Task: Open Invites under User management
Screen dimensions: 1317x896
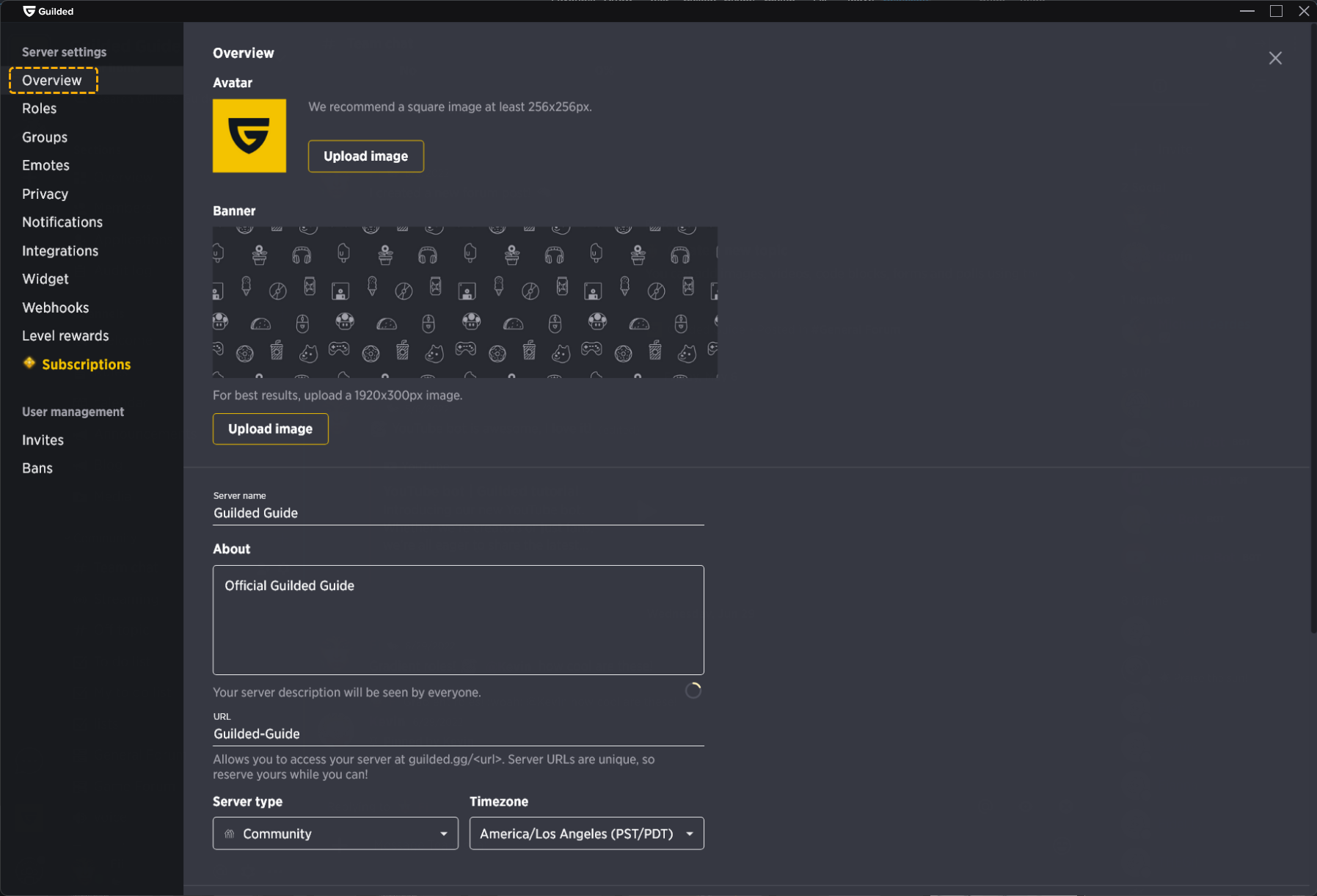Action: point(43,440)
